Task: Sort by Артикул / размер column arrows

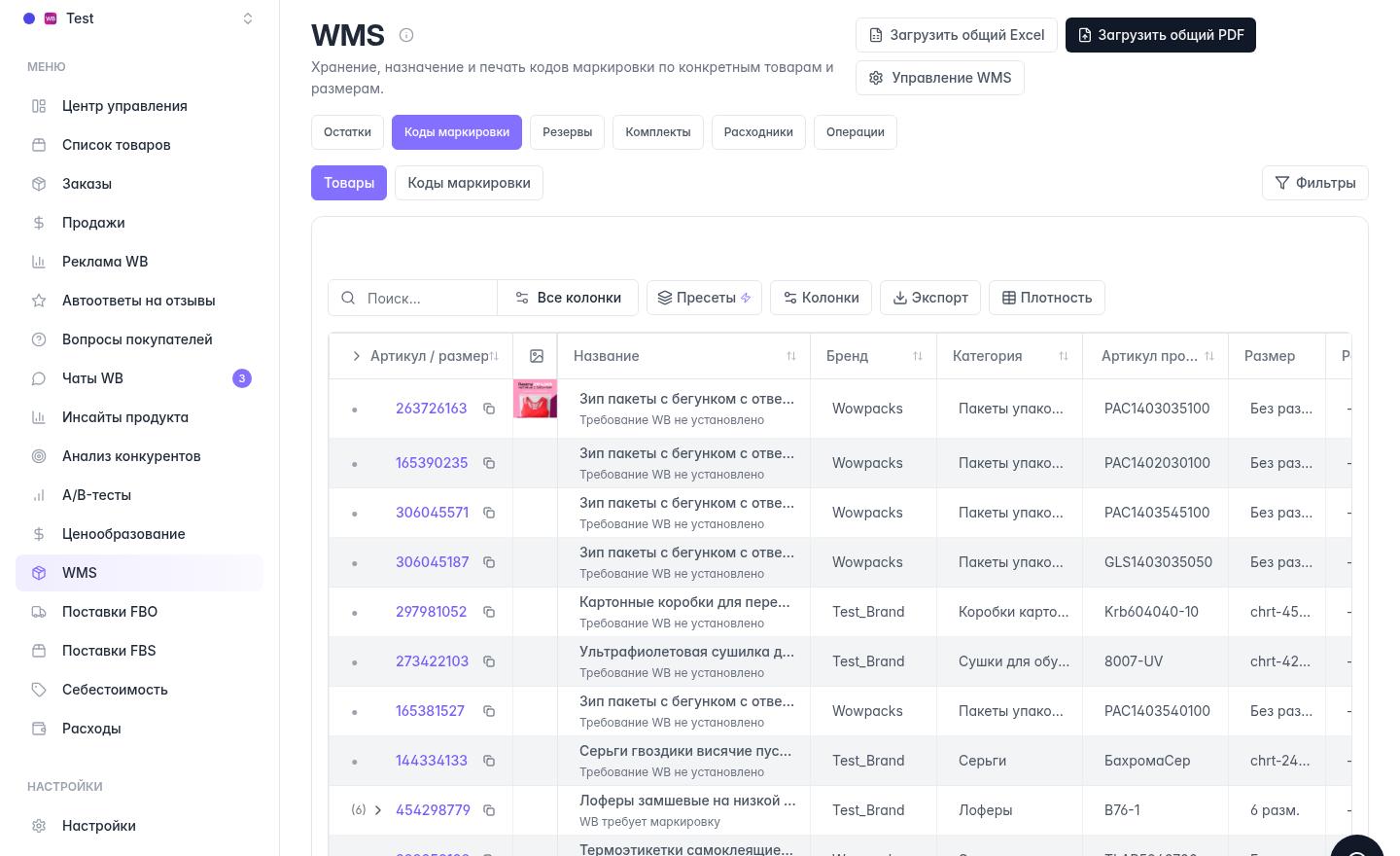Action: click(494, 356)
